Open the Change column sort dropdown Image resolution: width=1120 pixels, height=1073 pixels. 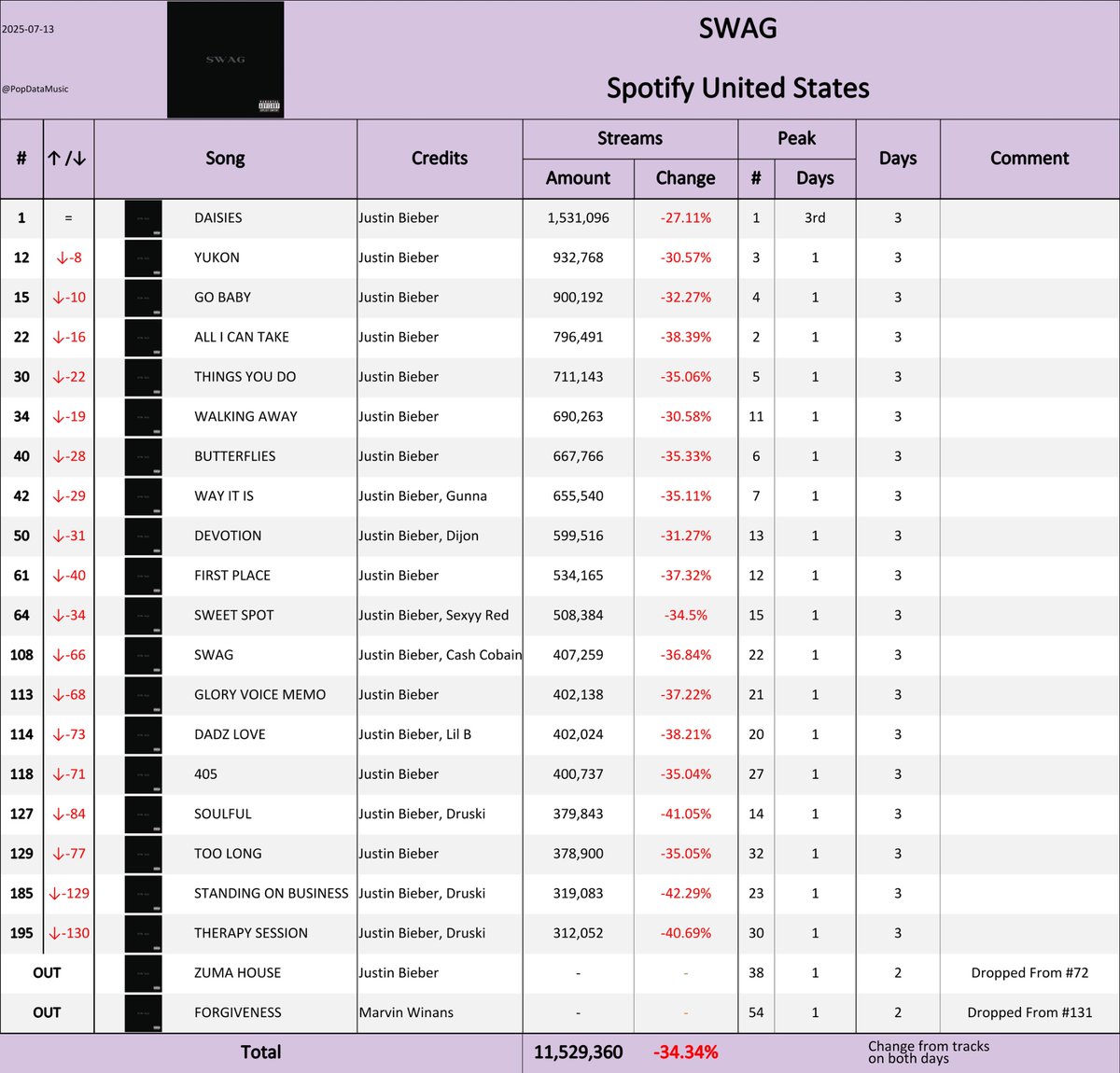point(685,178)
